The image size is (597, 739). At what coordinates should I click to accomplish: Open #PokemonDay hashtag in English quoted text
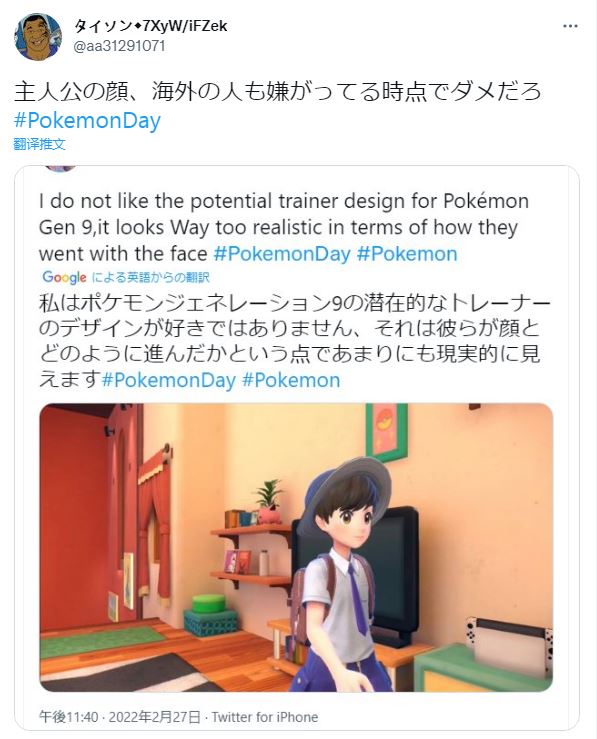pyautogui.click(x=282, y=254)
